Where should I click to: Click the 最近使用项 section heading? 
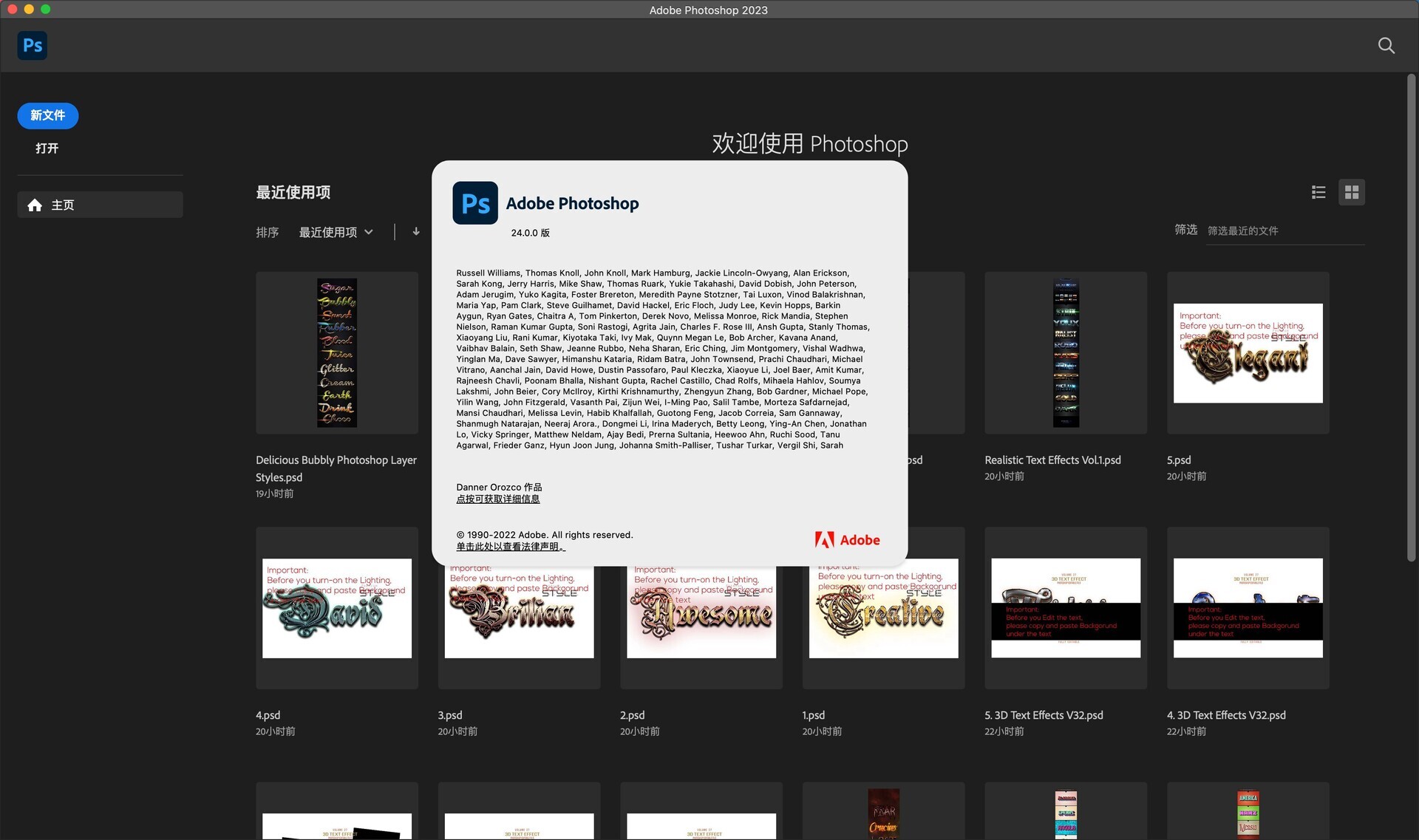click(x=293, y=193)
